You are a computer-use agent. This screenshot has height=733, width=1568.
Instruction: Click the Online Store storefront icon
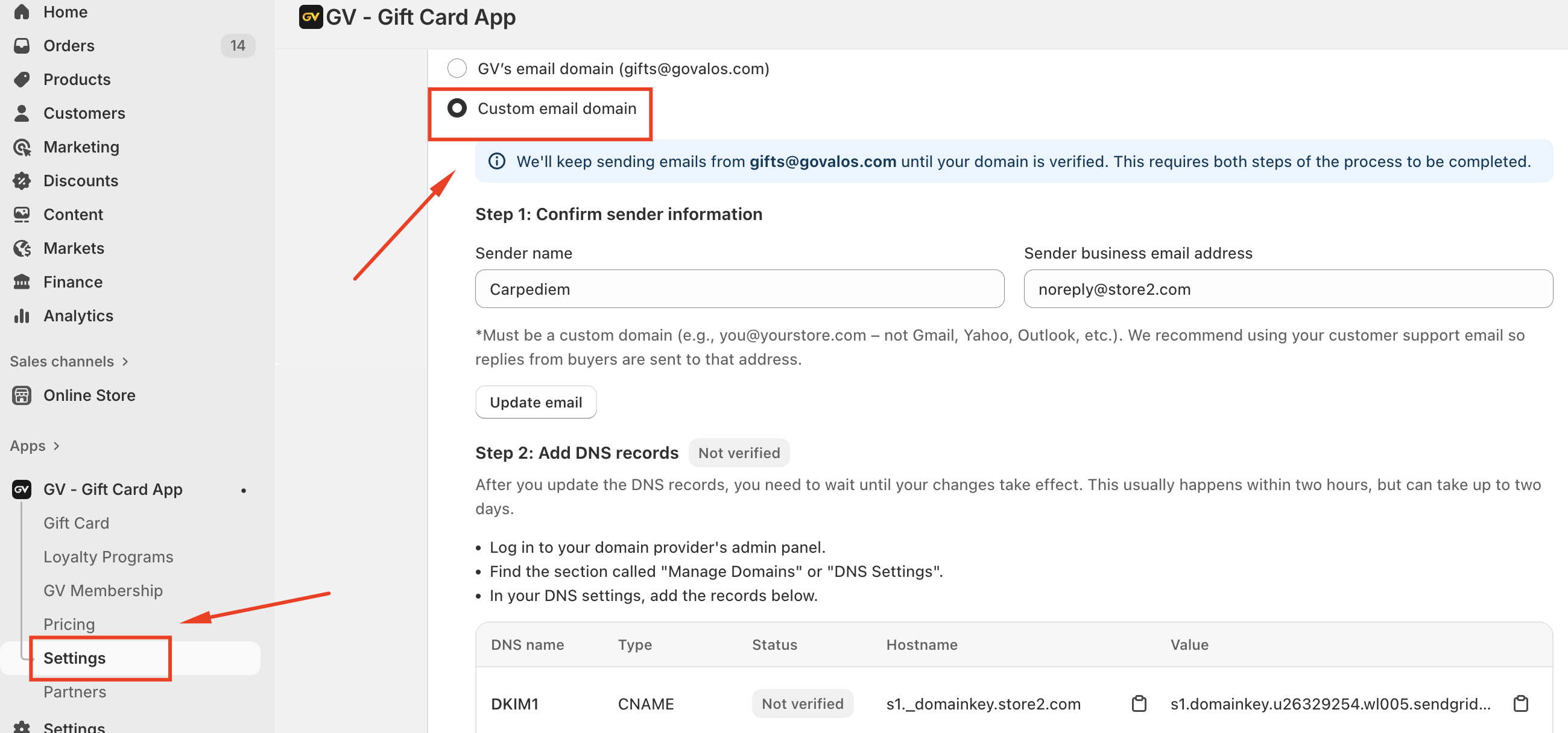[22, 395]
